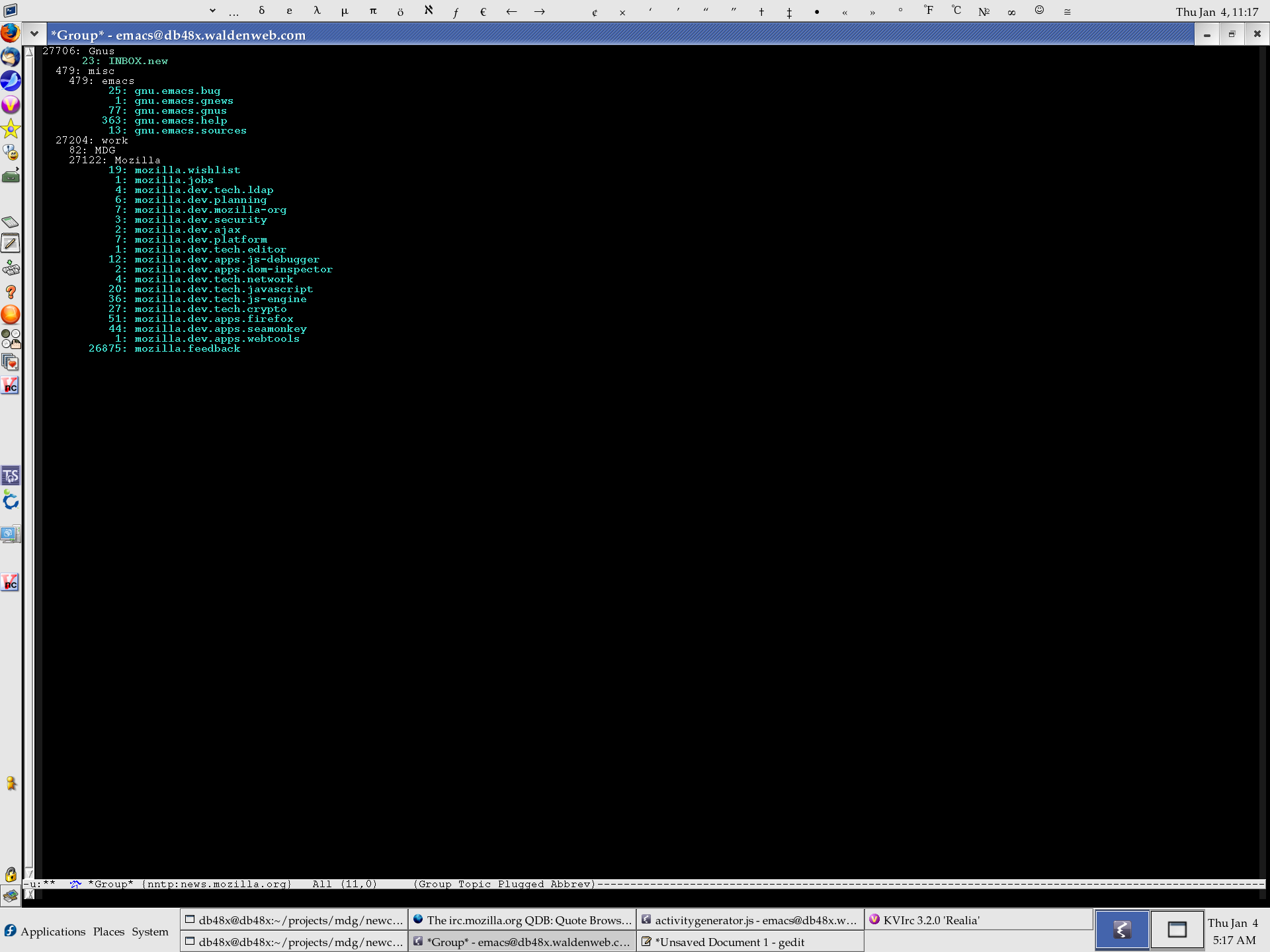
Task: Switch to the workspace showing Emacs icon
Action: point(1122,931)
